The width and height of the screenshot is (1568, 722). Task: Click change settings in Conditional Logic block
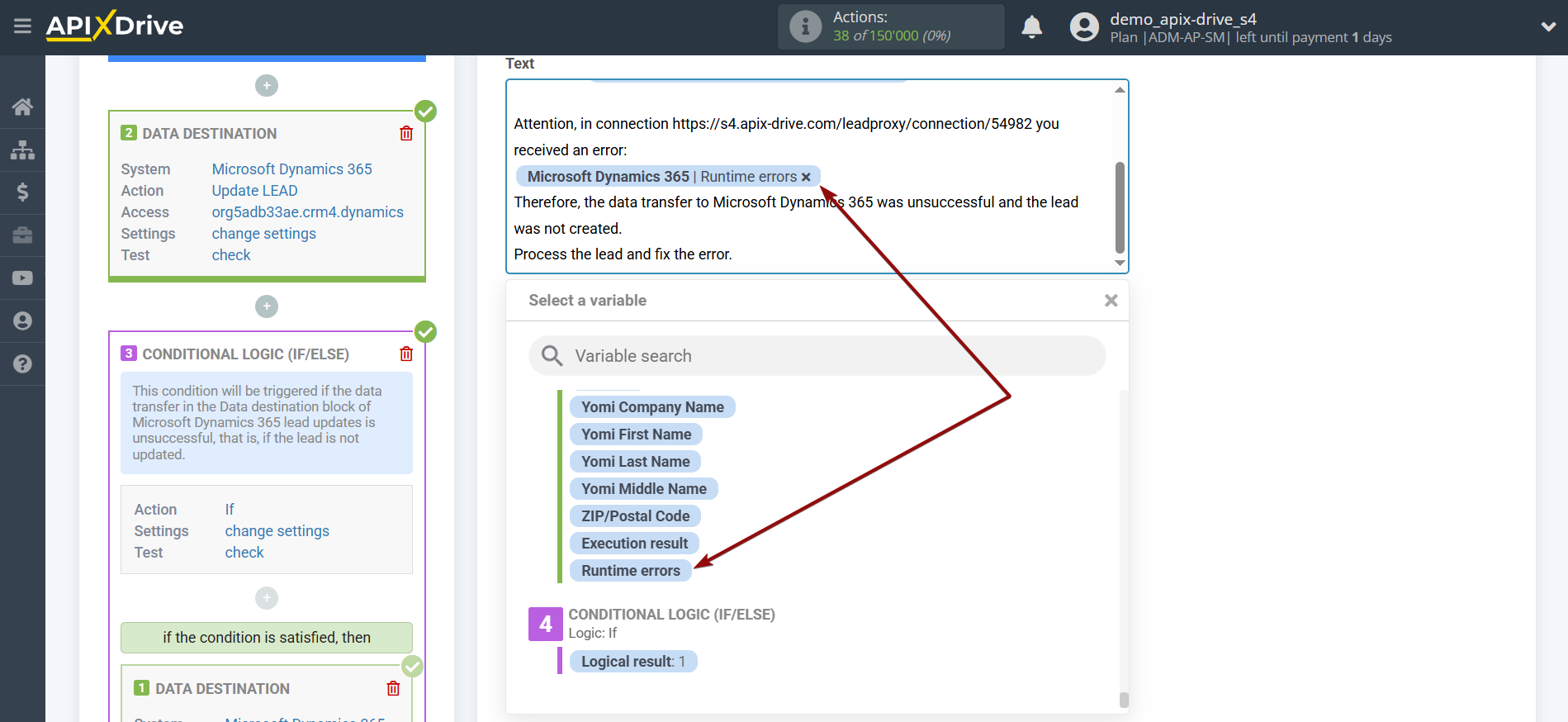pos(277,531)
